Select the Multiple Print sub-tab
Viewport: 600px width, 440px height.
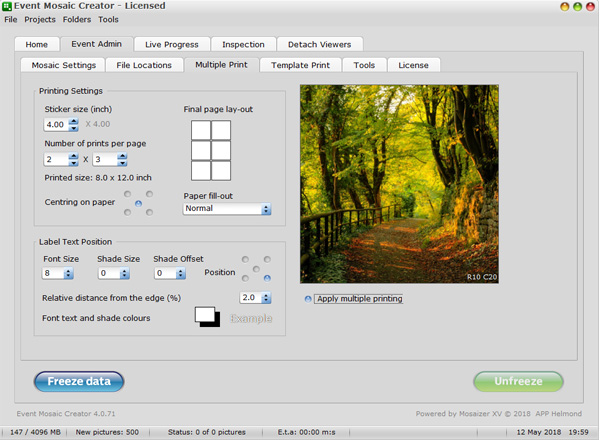[221, 65]
